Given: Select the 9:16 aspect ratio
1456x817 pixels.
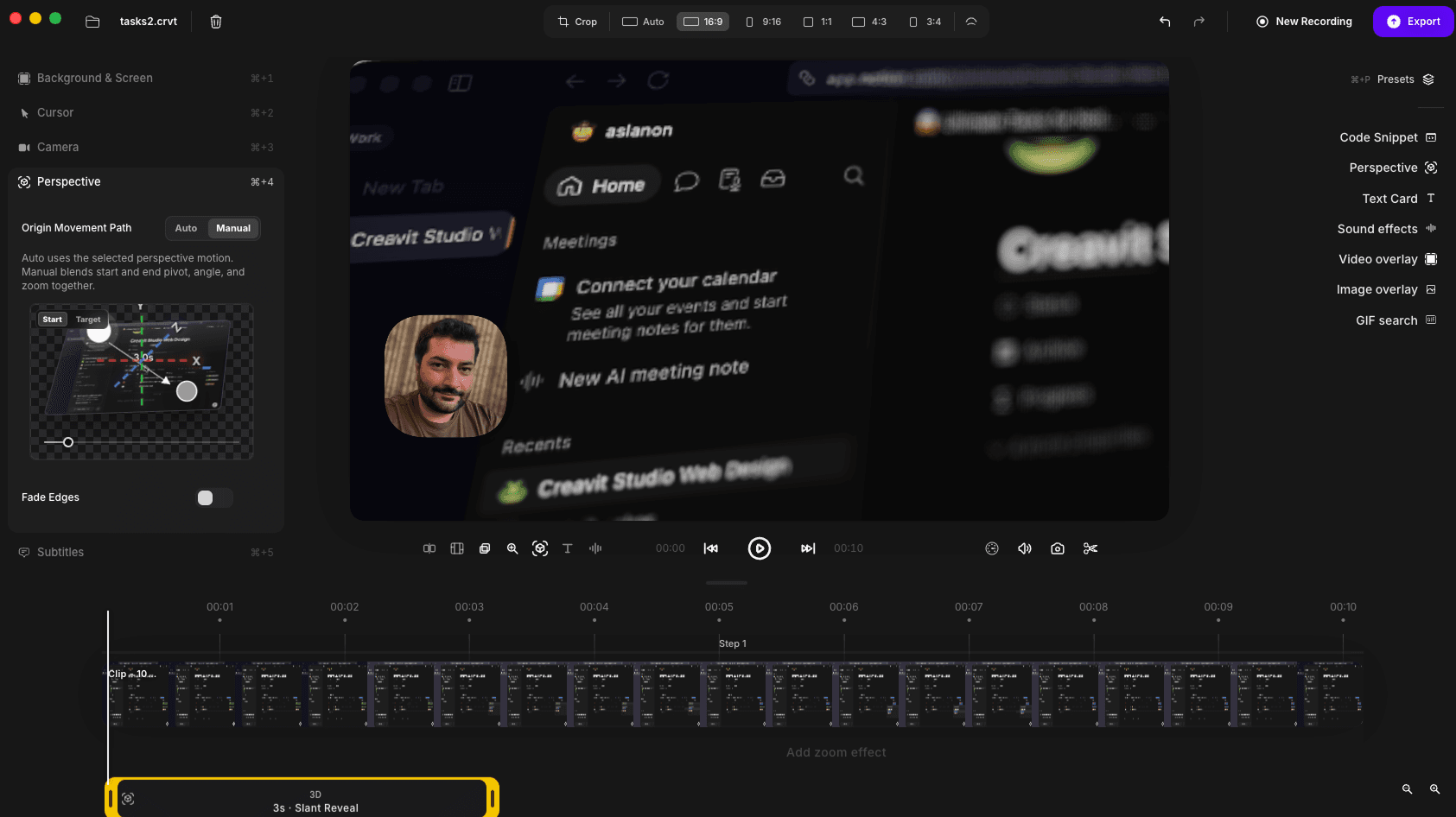Looking at the screenshot, I should click(x=763, y=22).
